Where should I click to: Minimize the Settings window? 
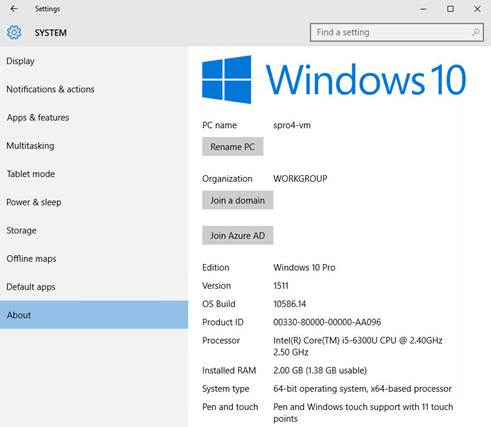(423, 9)
